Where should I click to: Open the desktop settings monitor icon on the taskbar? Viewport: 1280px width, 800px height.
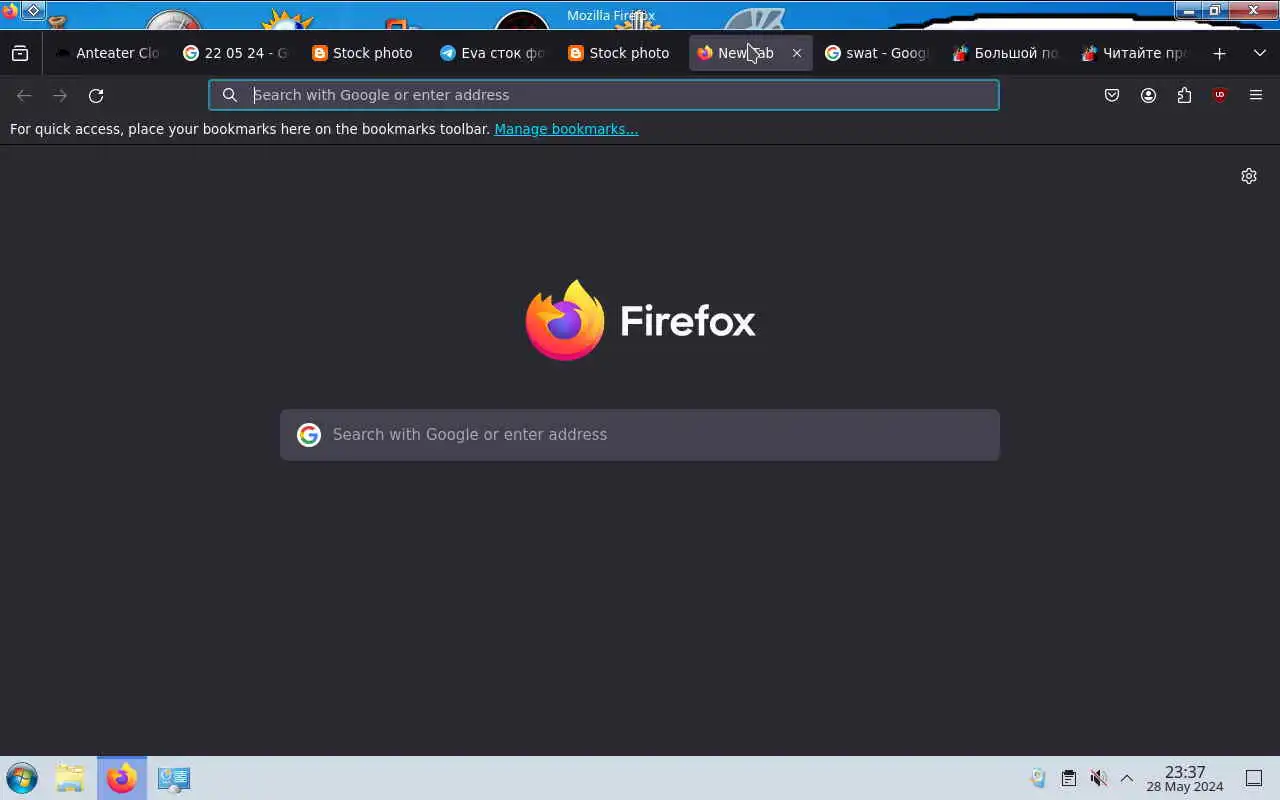pyautogui.click(x=173, y=778)
